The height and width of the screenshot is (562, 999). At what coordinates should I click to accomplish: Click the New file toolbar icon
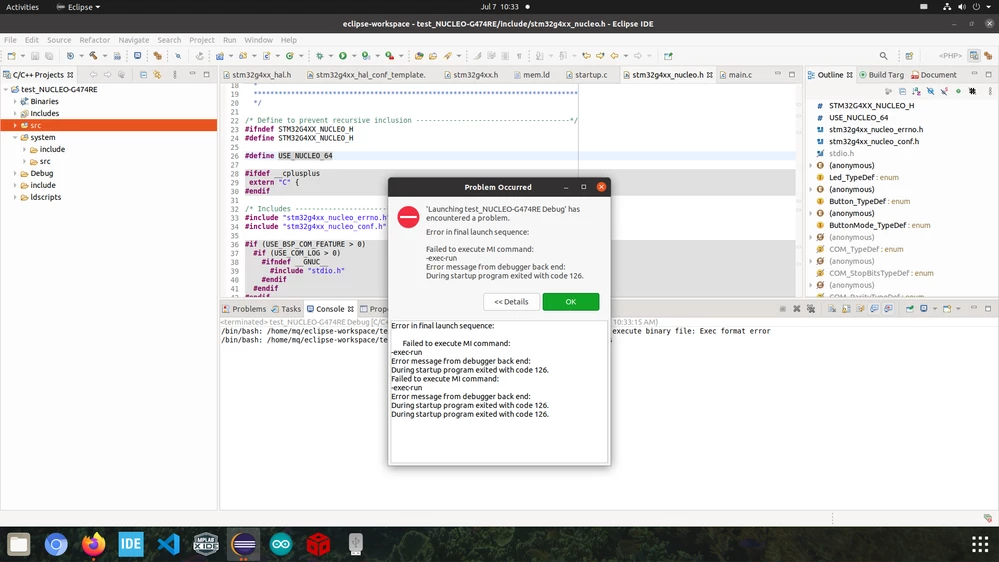11,56
